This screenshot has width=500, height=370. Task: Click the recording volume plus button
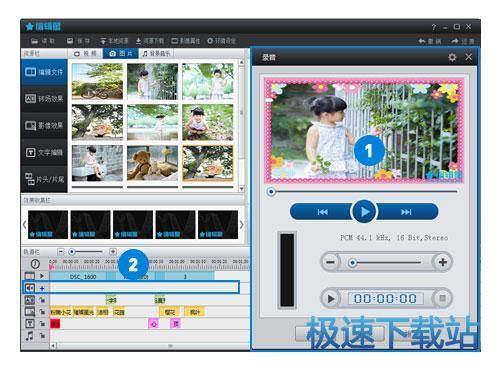[443, 262]
